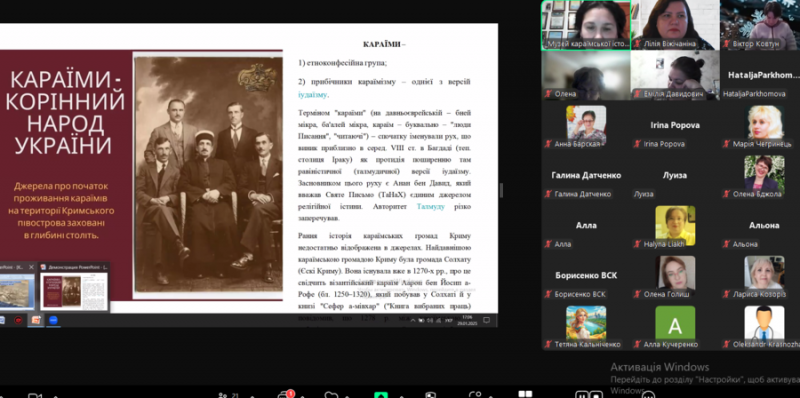The width and height of the screenshot is (800, 398).
Task: Select Емілія Давидович's video tile
Action: click(x=675, y=74)
